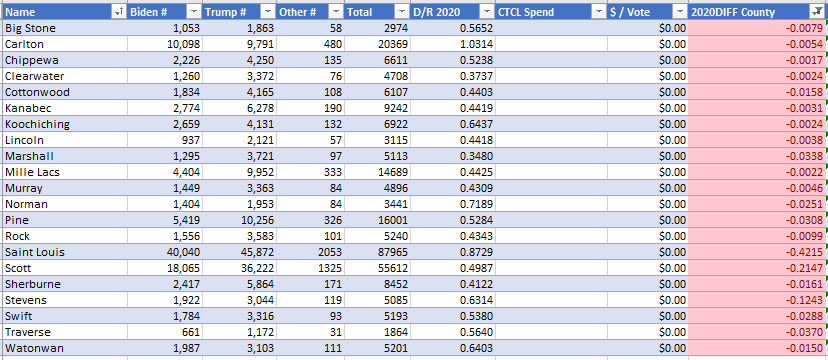Select the Saint Louis name cell
Screen dimensions: 828x360
65,252
